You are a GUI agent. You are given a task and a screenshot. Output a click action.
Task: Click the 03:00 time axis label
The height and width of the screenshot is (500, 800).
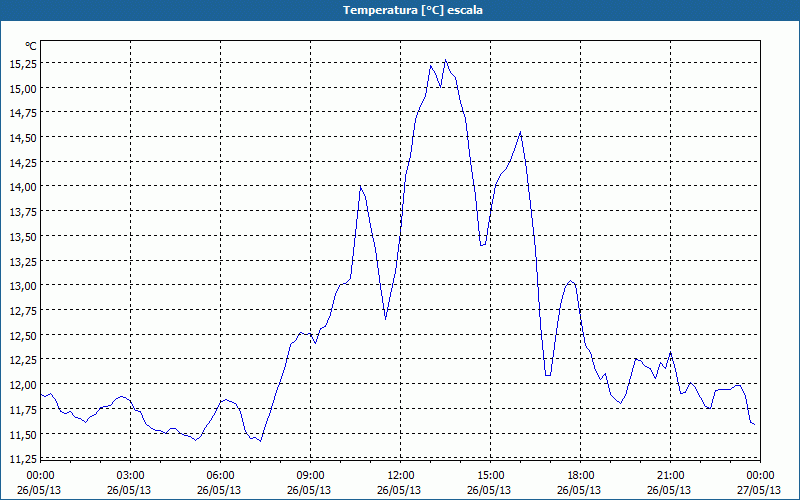click(131, 476)
